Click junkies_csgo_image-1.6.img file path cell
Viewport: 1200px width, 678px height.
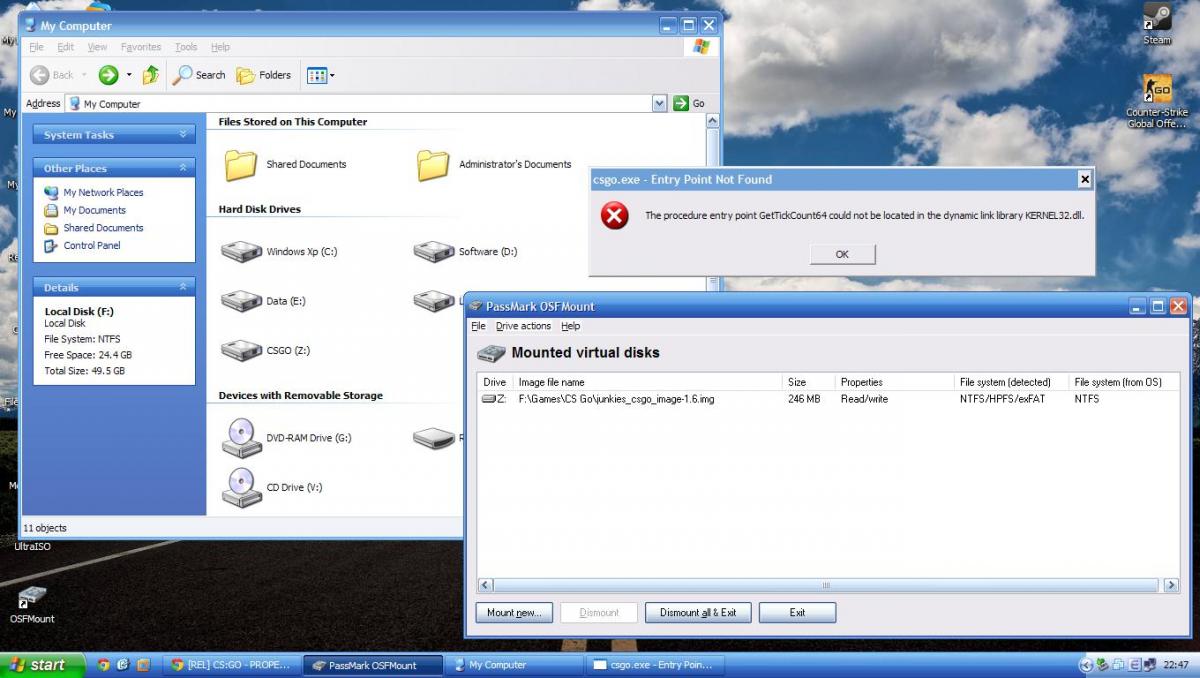616,399
